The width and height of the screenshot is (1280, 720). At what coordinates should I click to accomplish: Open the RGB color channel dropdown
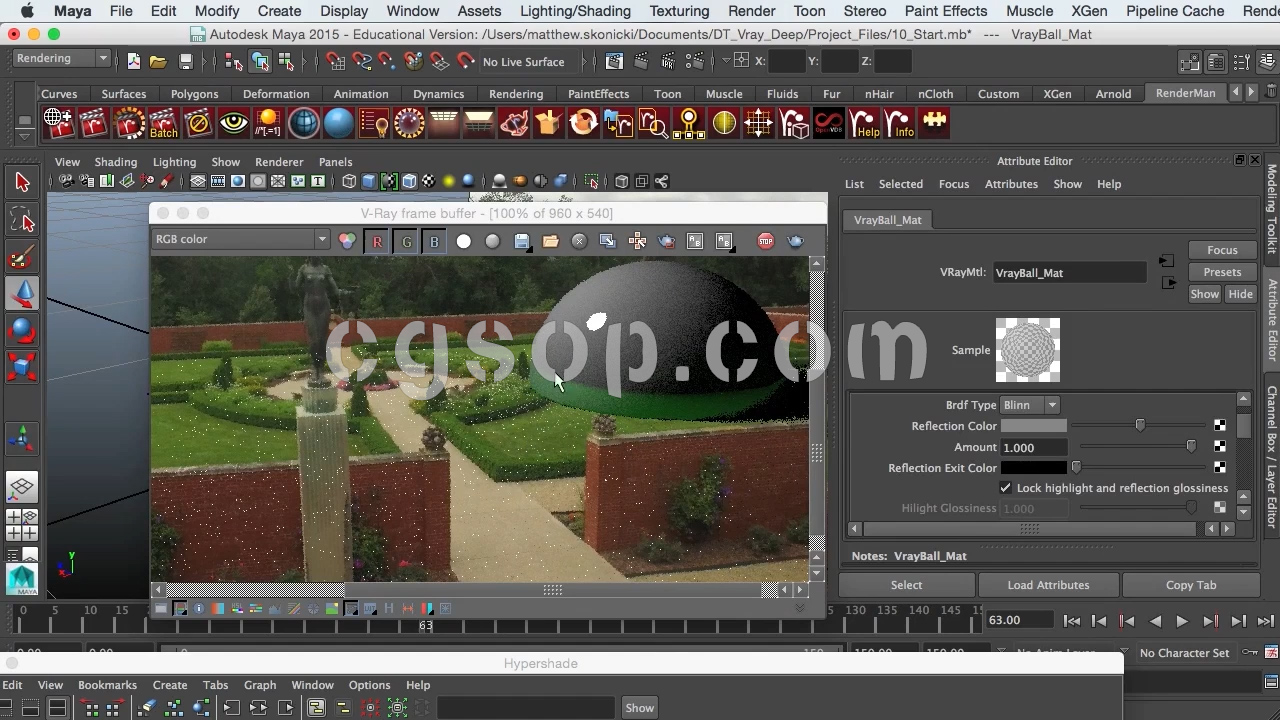(240, 240)
